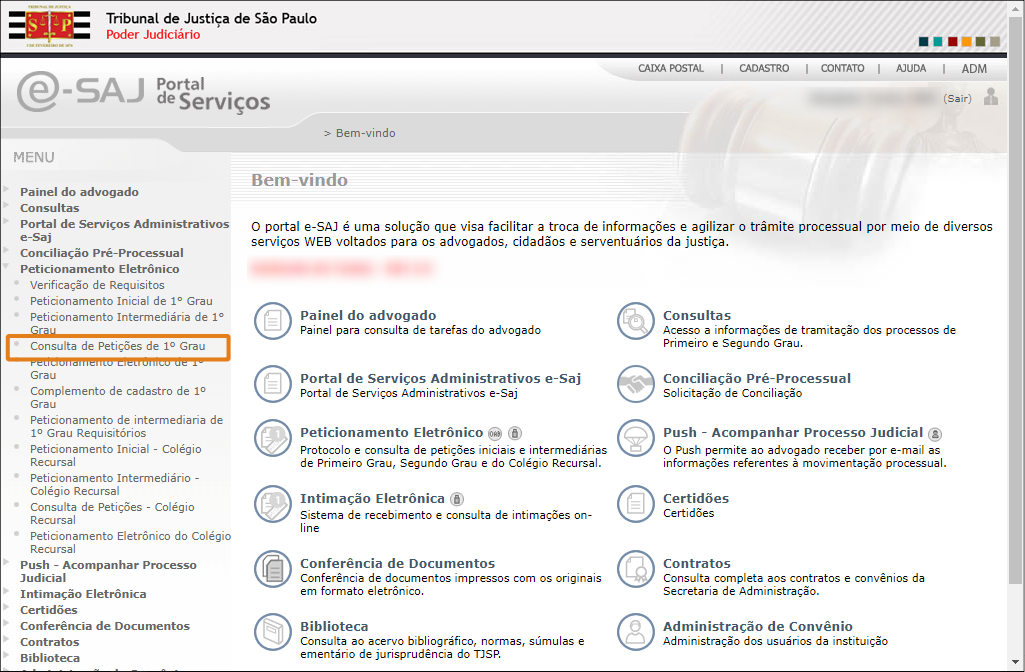
Task: Click the e-SAJ Portal de Serviços logo
Action: [143, 92]
